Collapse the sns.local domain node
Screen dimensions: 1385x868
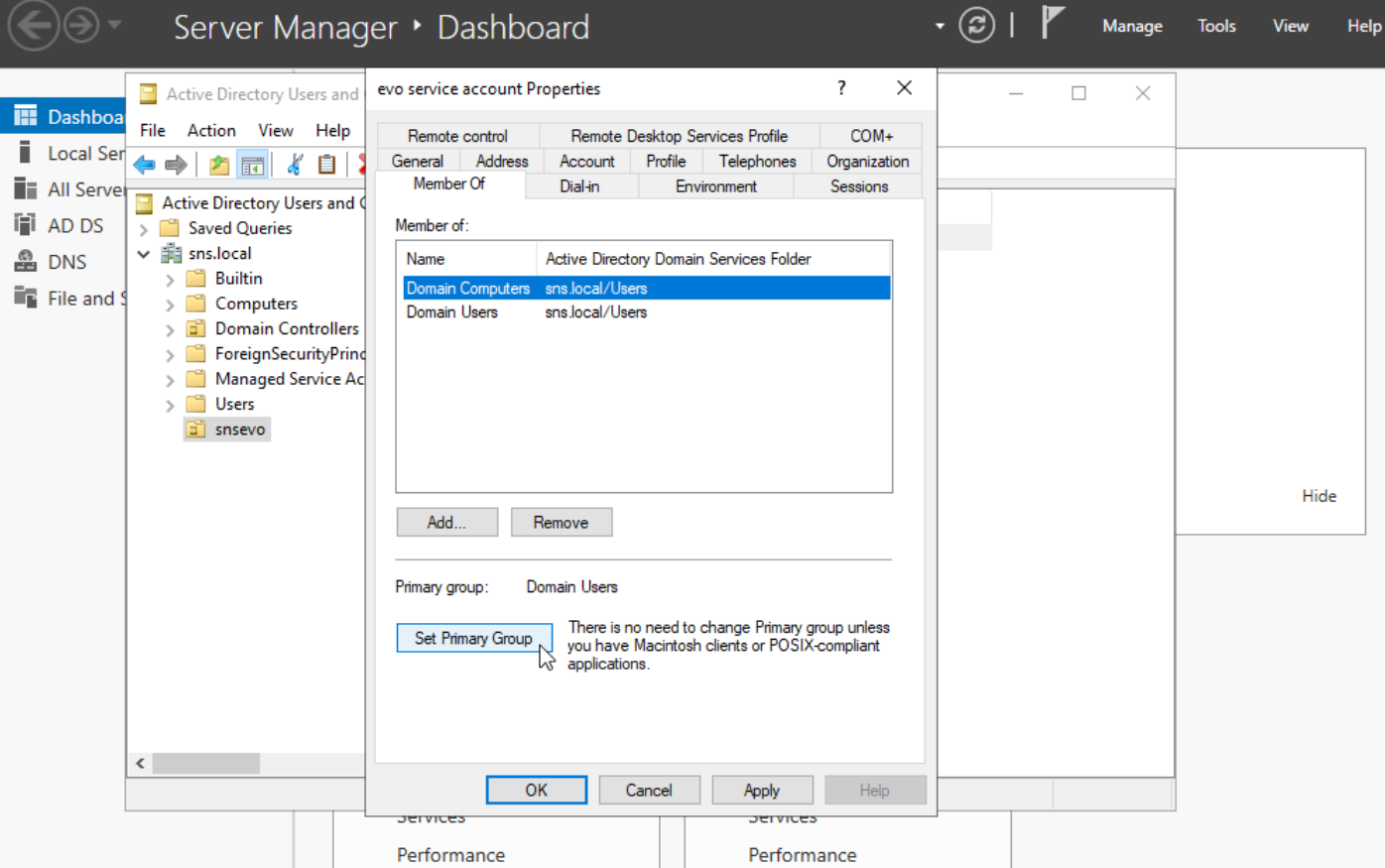pos(144,254)
